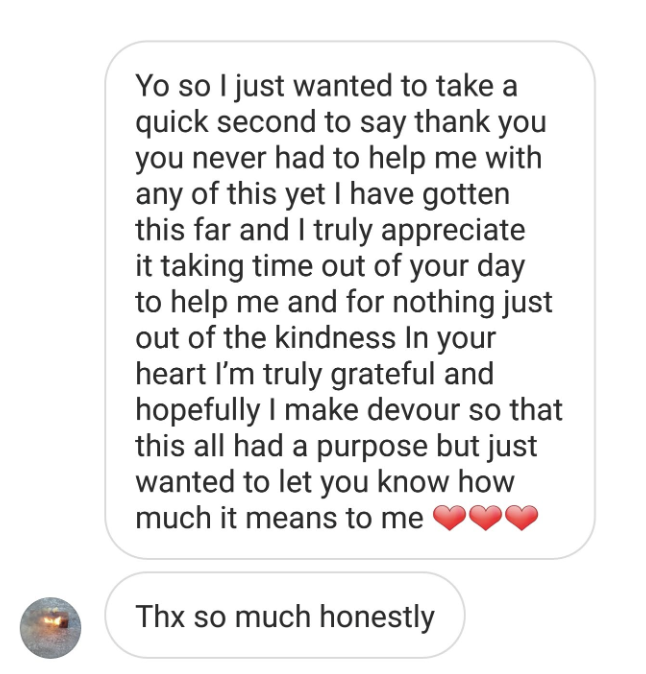Click the word 'hopefully' in the message
Viewport: 646px width, 674px height.
(198, 411)
